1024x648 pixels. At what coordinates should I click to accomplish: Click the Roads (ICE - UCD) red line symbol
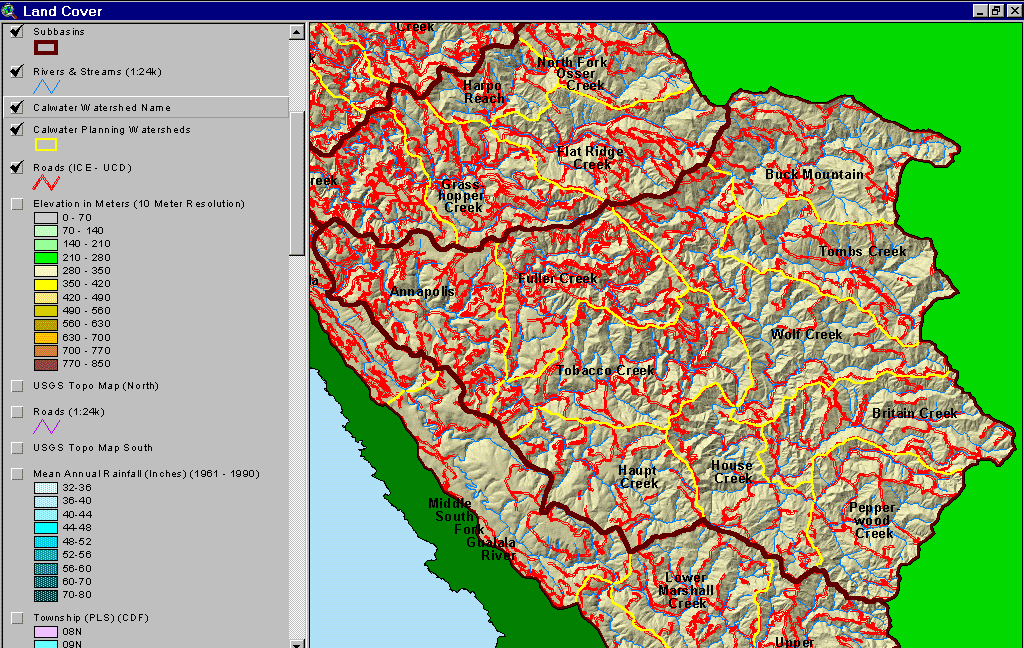(46, 182)
